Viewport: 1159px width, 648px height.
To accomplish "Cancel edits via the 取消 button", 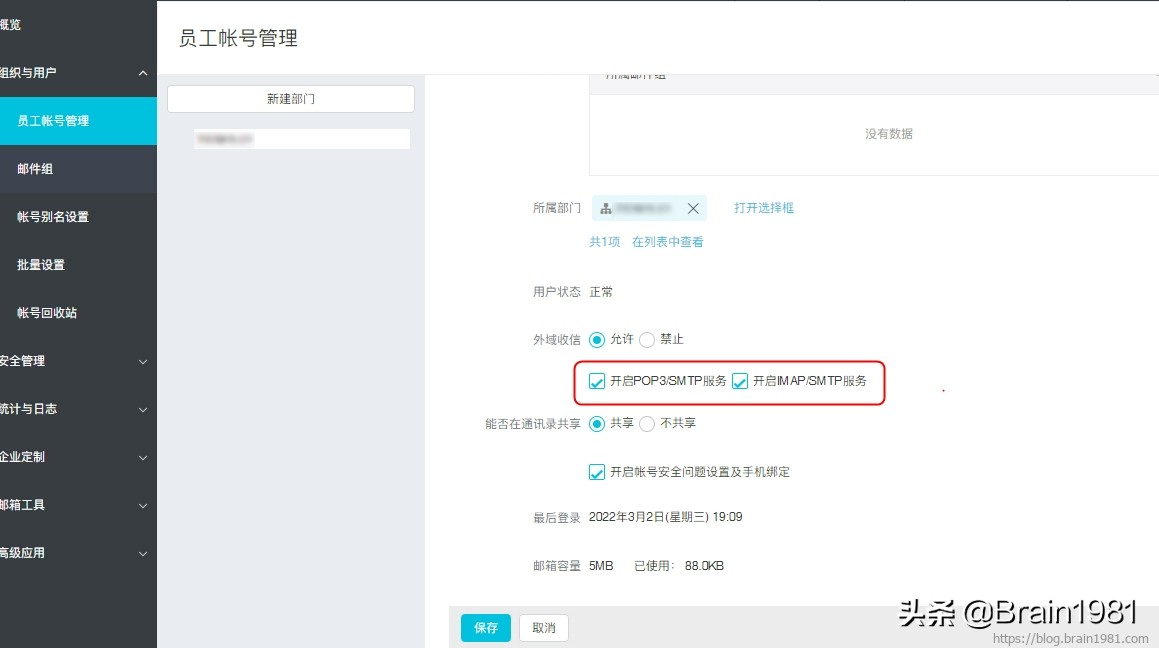I will click(x=543, y=628).
